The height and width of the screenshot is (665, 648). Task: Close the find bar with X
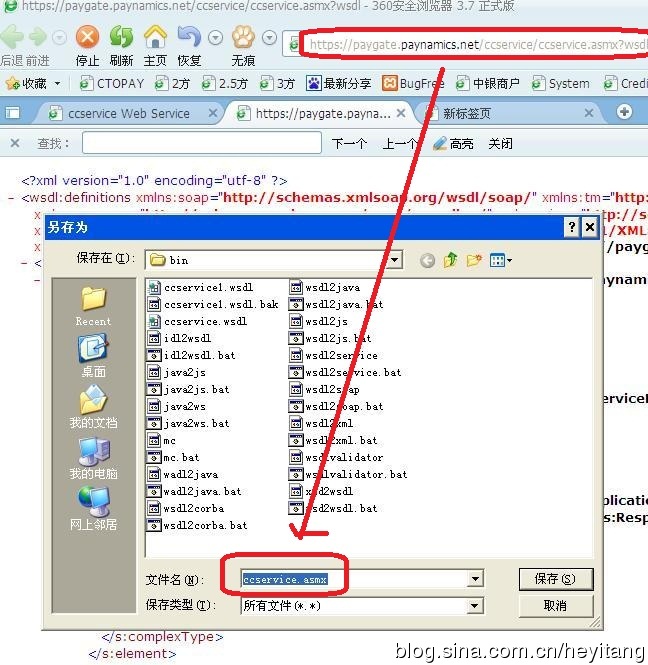tap(15, 143)
